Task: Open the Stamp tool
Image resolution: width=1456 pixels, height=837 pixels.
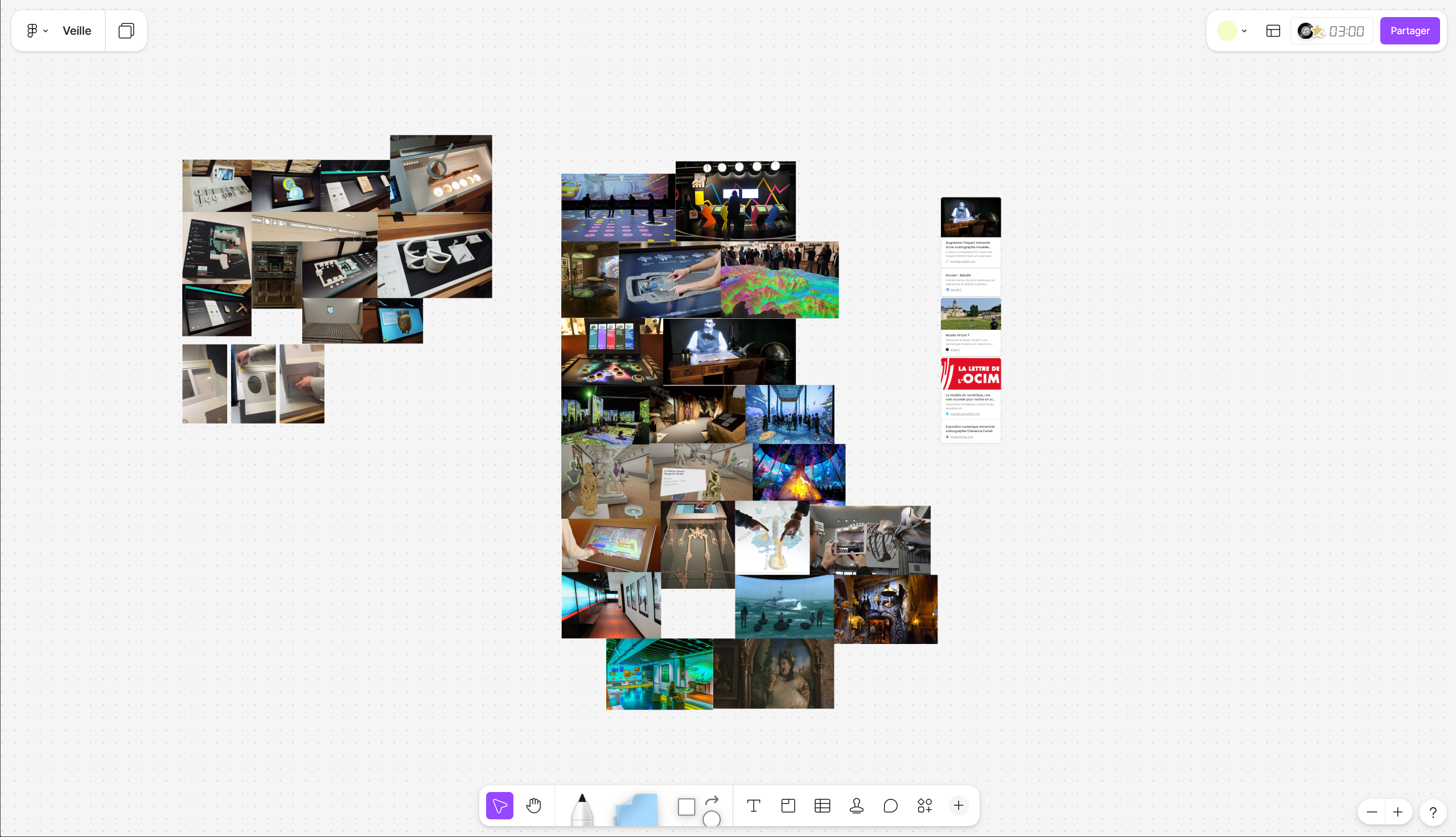Action: coord(856,805)
